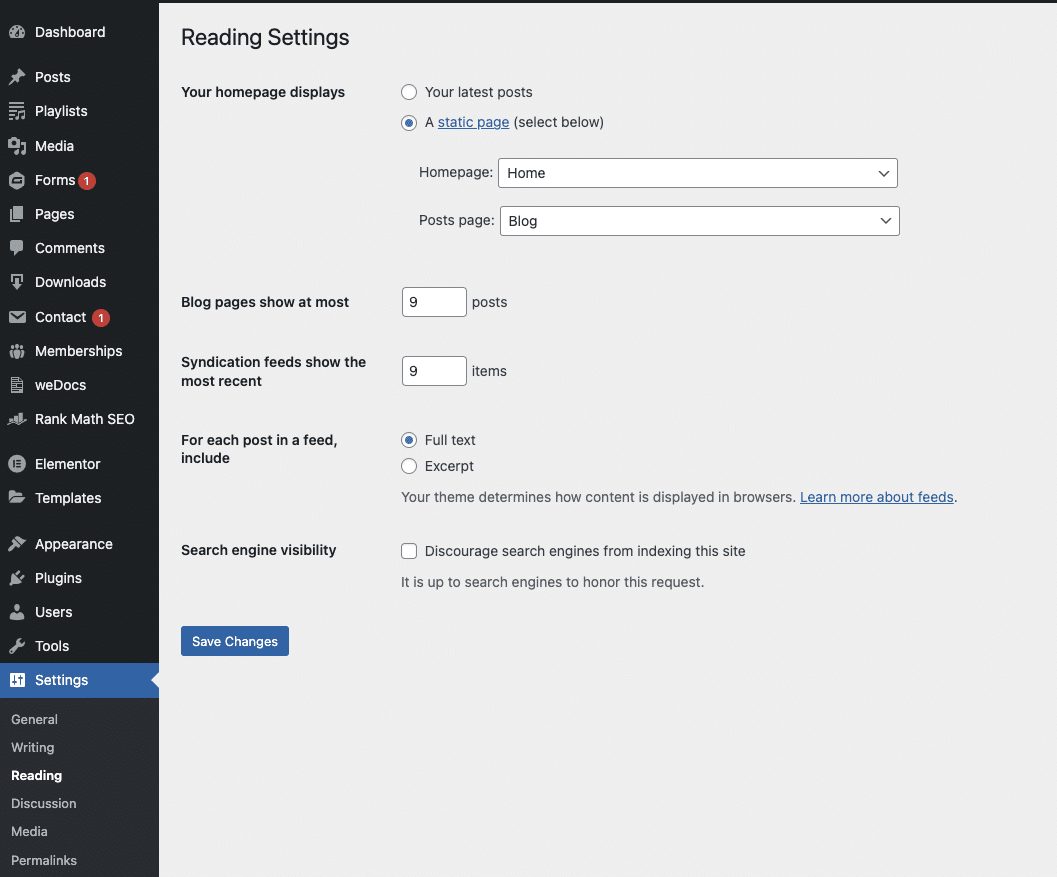Click the Save Changes button

point(235,641)
